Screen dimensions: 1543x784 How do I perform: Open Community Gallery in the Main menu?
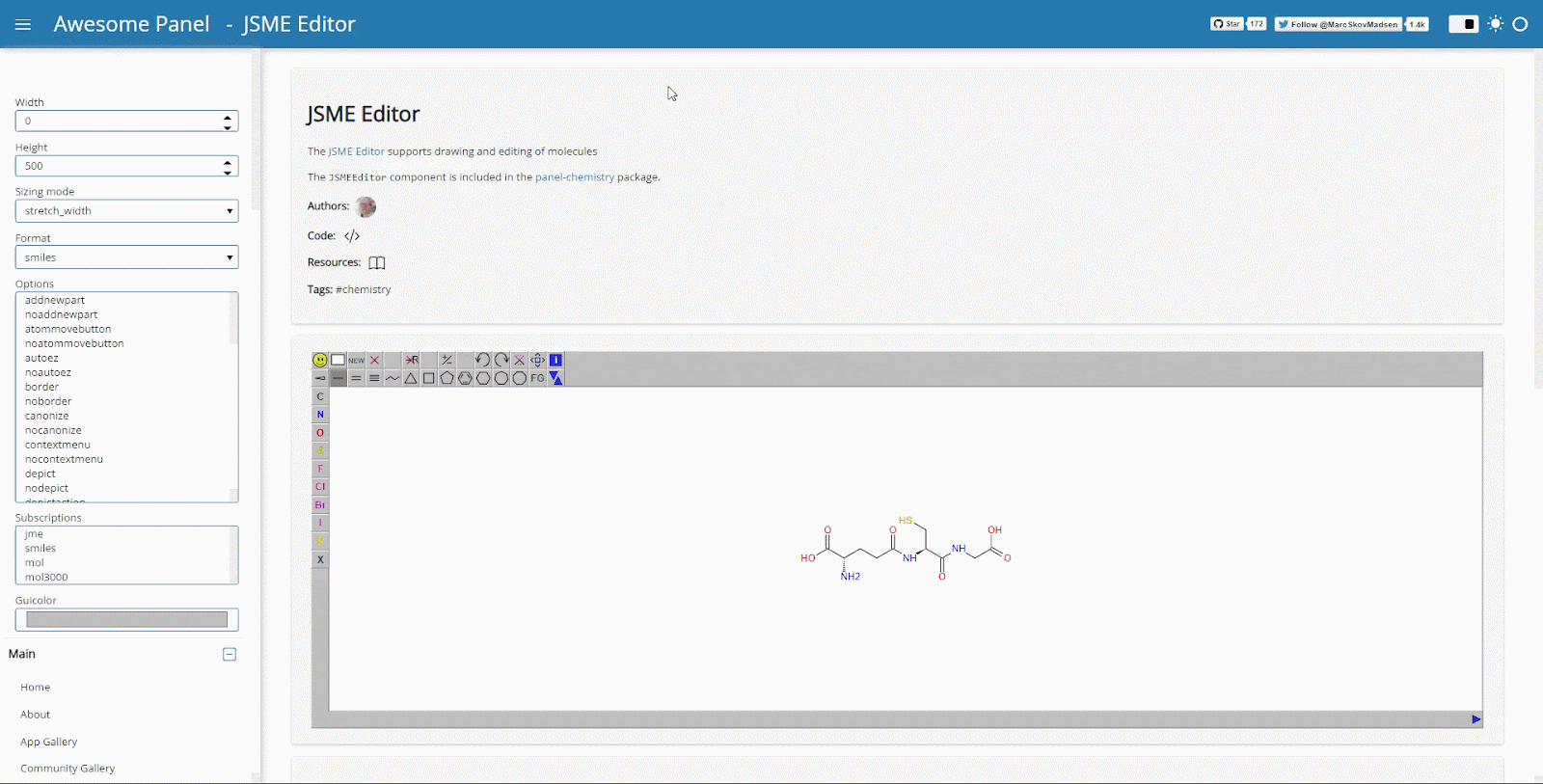[x=68, y=769]
